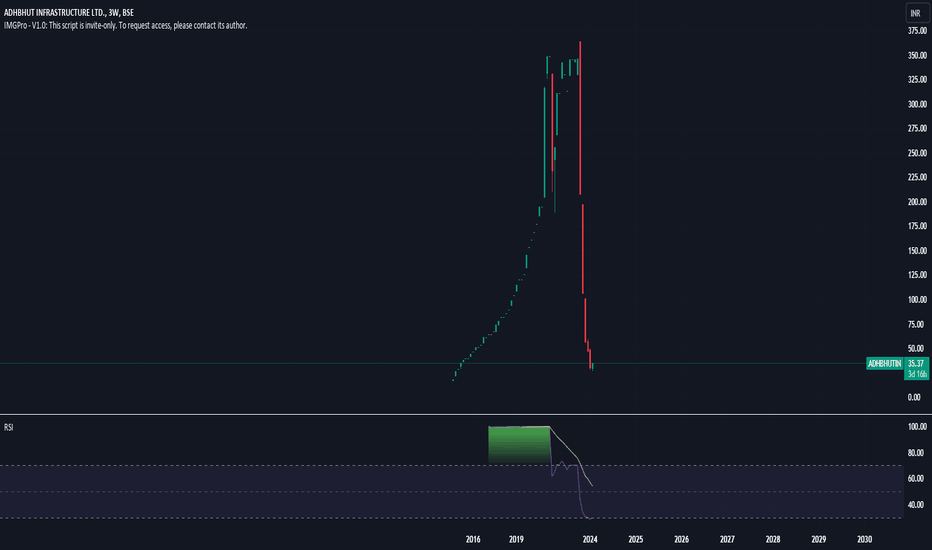Click the 35.37 current price tag

pyautogui.click(x=916, y=363)
